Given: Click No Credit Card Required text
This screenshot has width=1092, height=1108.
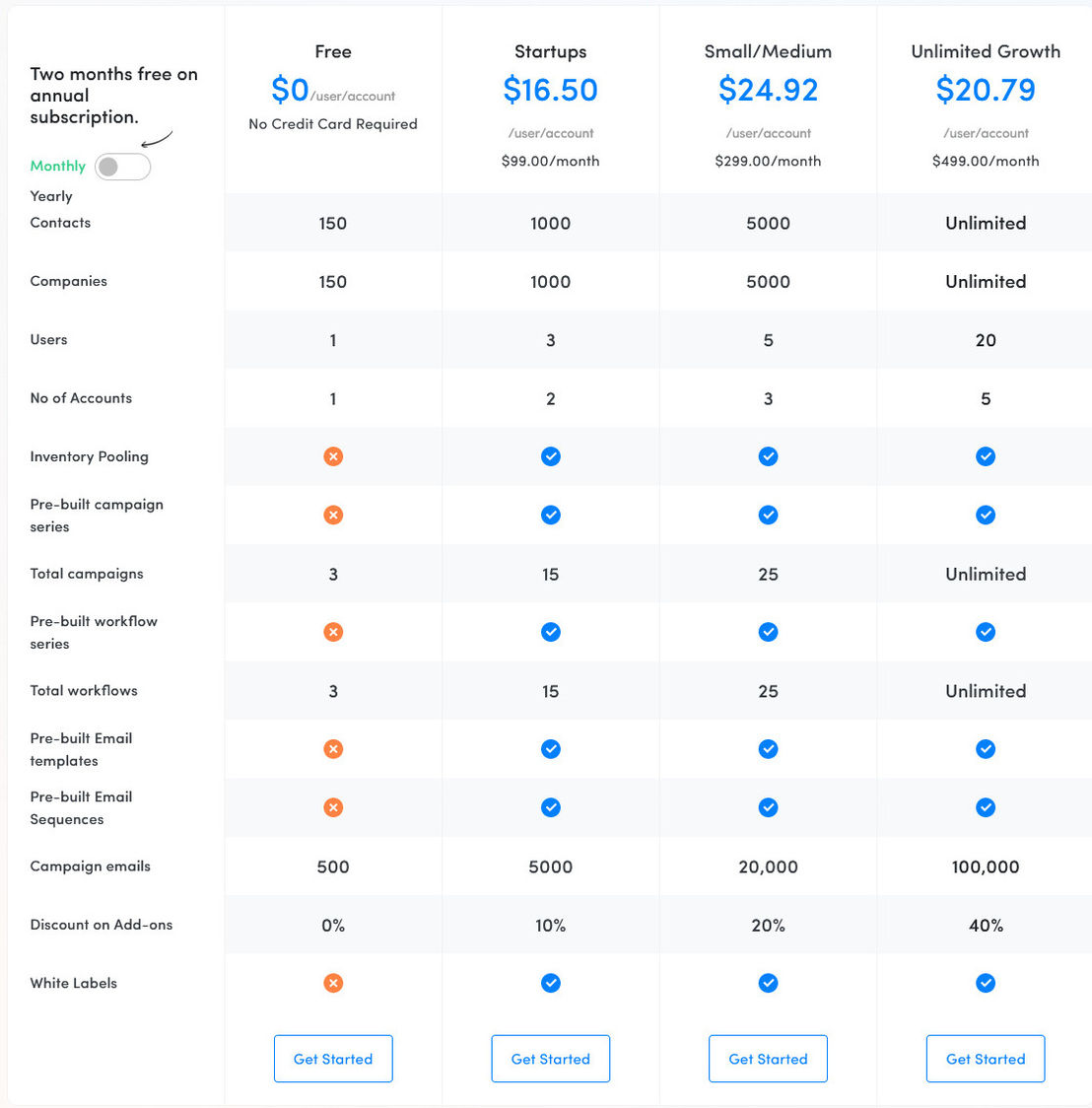Looking at the screenshot, I should click(333, 124).
